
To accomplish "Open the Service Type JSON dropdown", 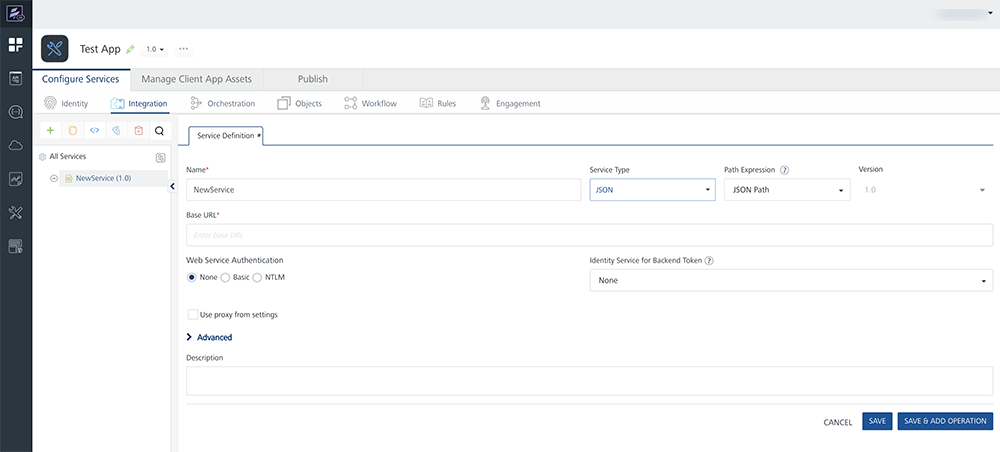I will [x=652, y=189].
